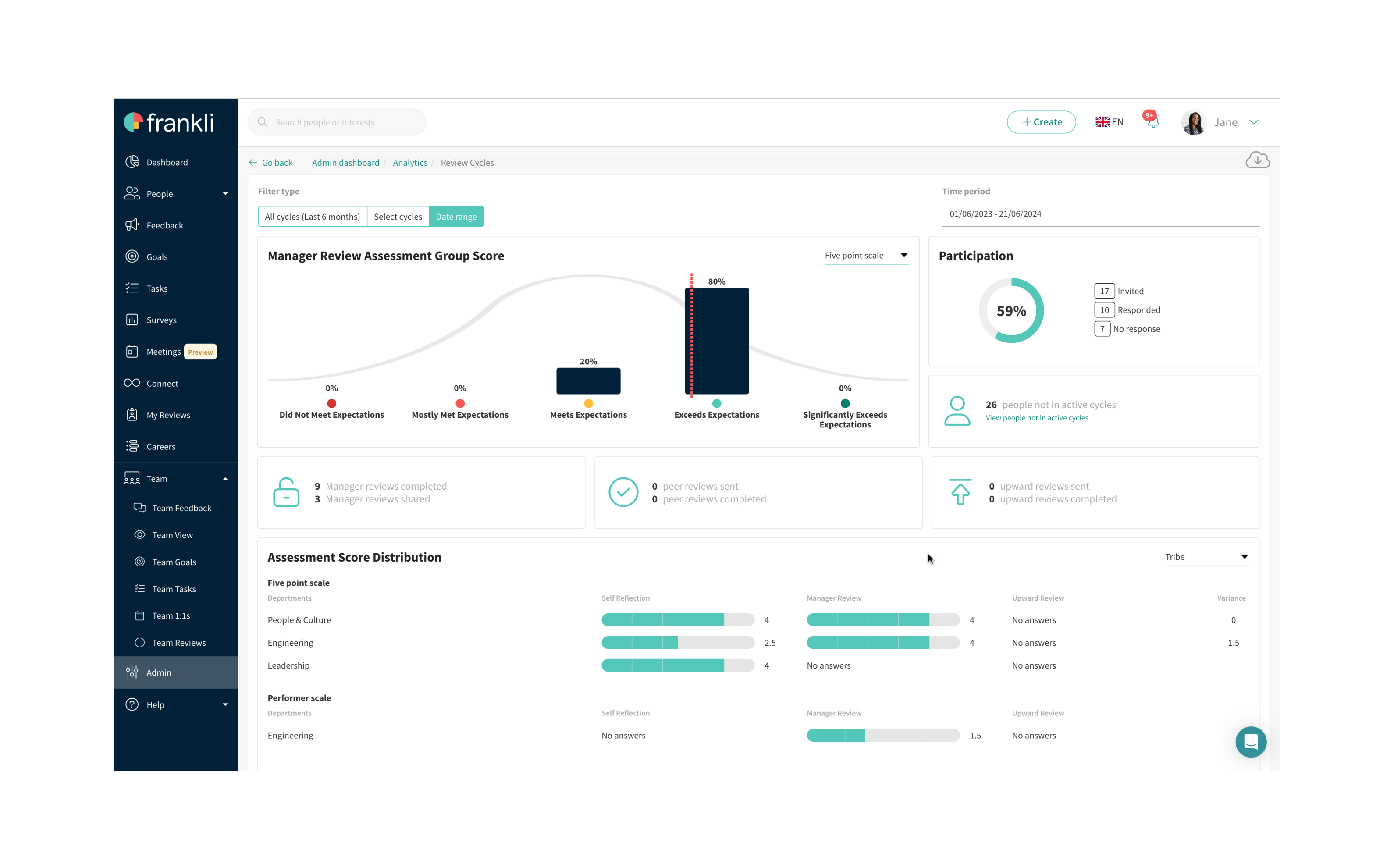Click the Dashboard sidebar icon

coord(132,162)
